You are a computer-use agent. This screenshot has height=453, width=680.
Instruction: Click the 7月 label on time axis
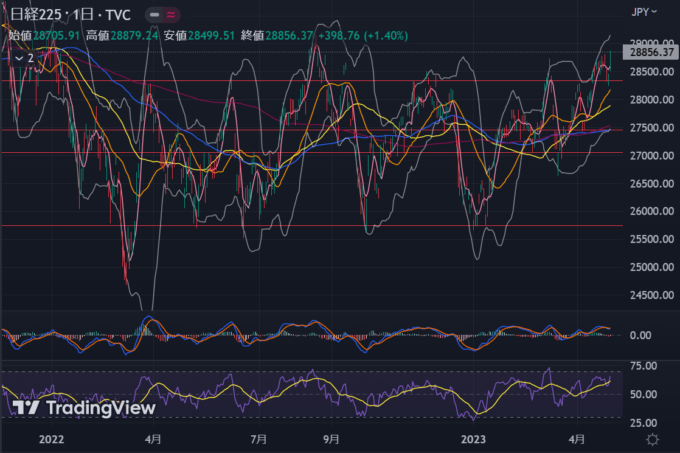click(259, 439)
